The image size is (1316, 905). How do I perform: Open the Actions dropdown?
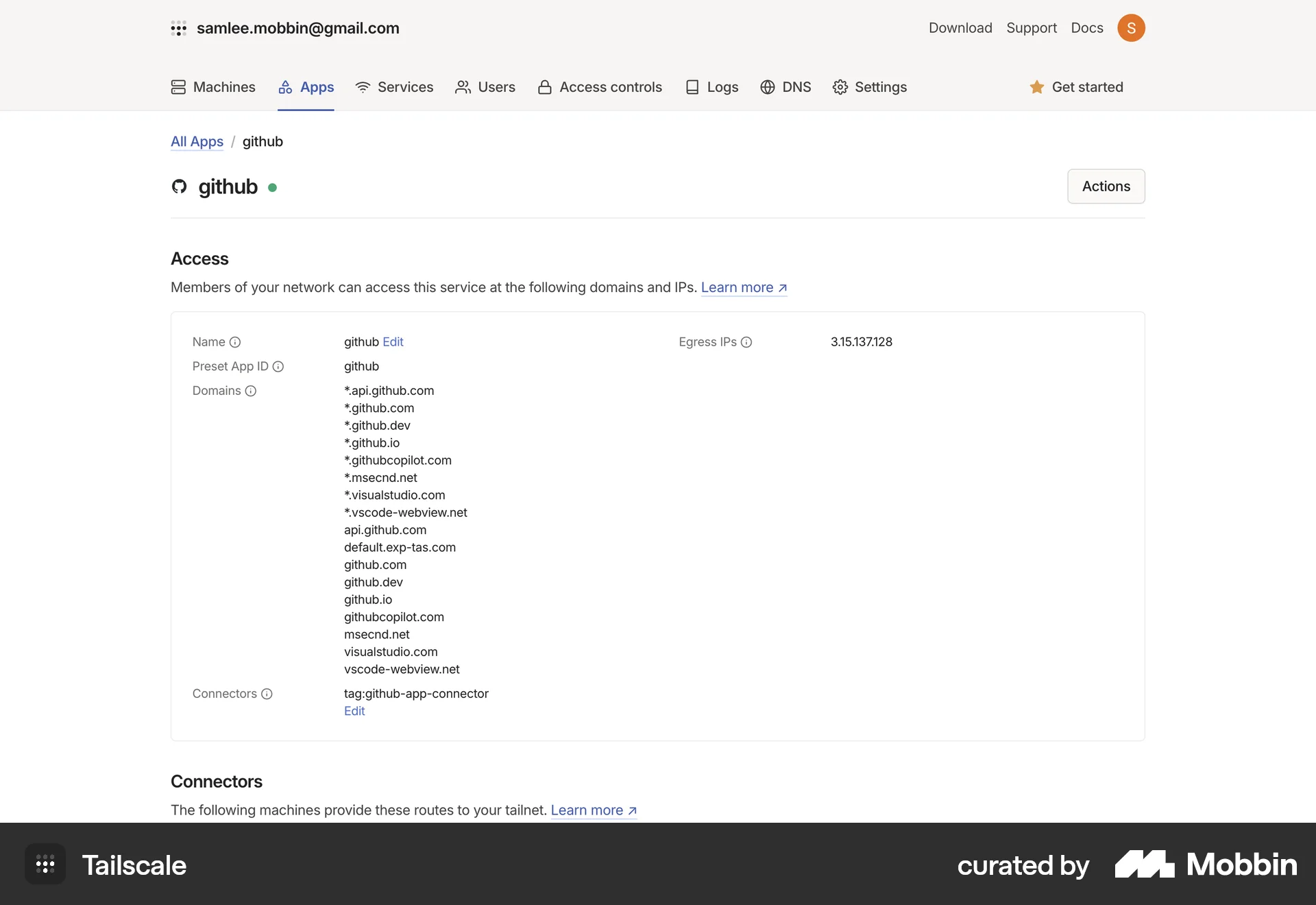[1106, 186]
